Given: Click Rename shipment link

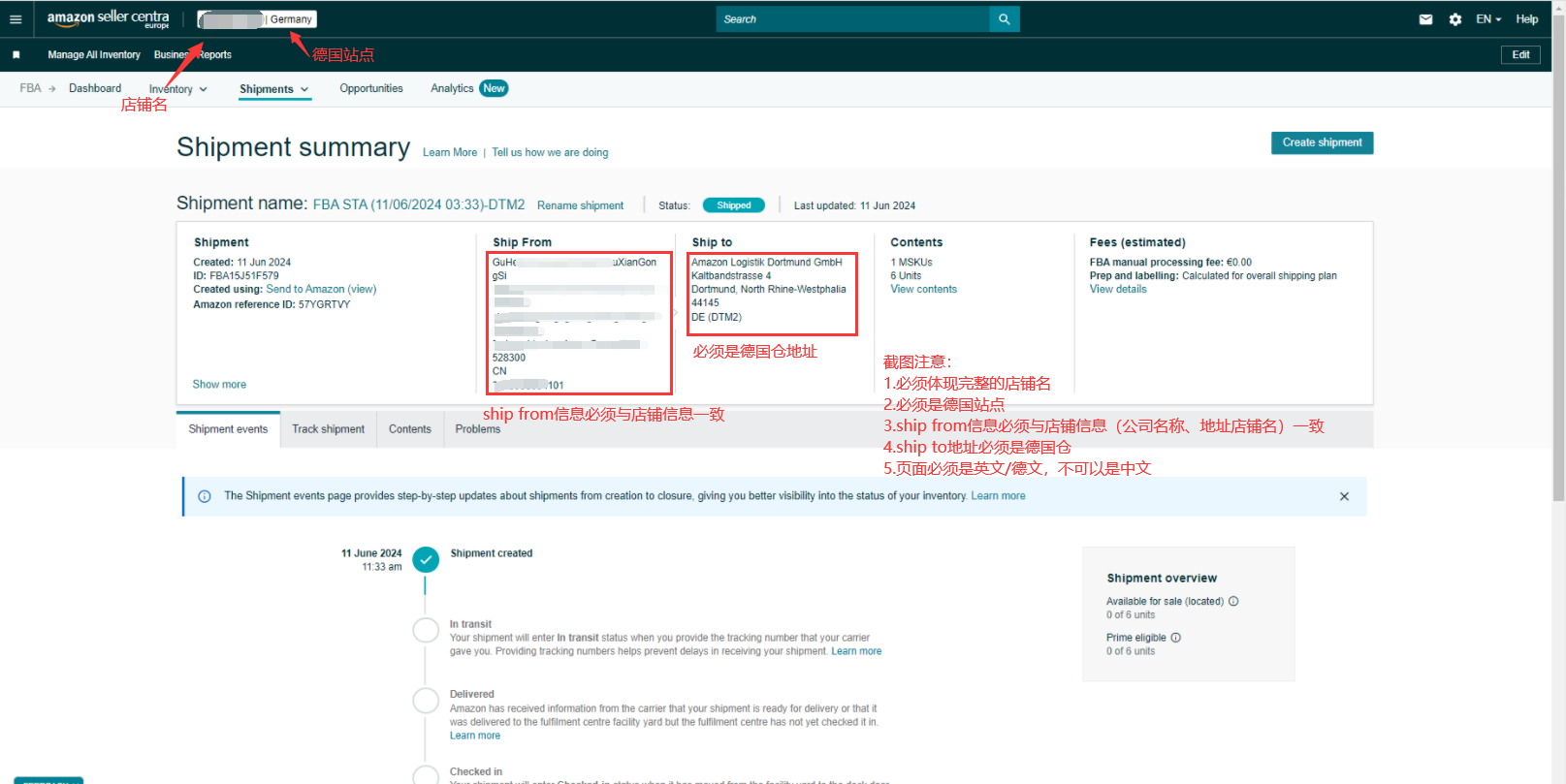Looking at the screenshot, I should coord(581,205).
